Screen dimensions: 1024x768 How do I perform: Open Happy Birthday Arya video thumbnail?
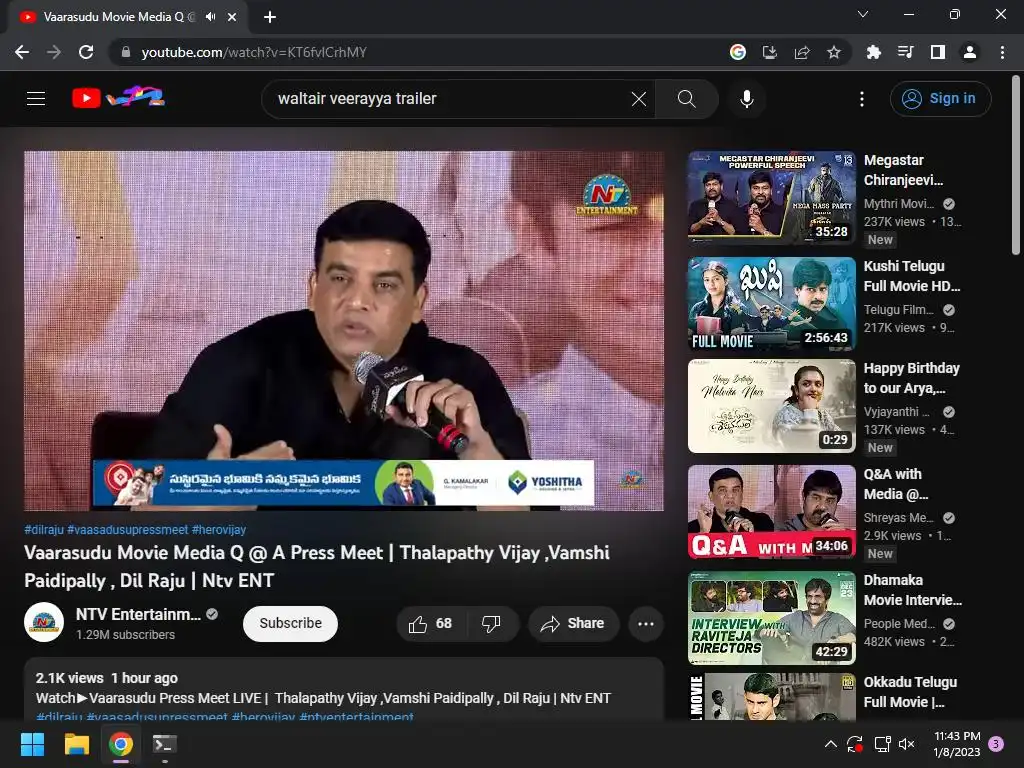[771, 406]
